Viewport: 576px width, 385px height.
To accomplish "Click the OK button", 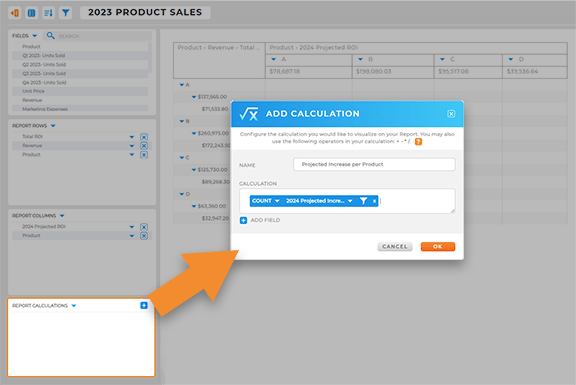I will (438, 247).
